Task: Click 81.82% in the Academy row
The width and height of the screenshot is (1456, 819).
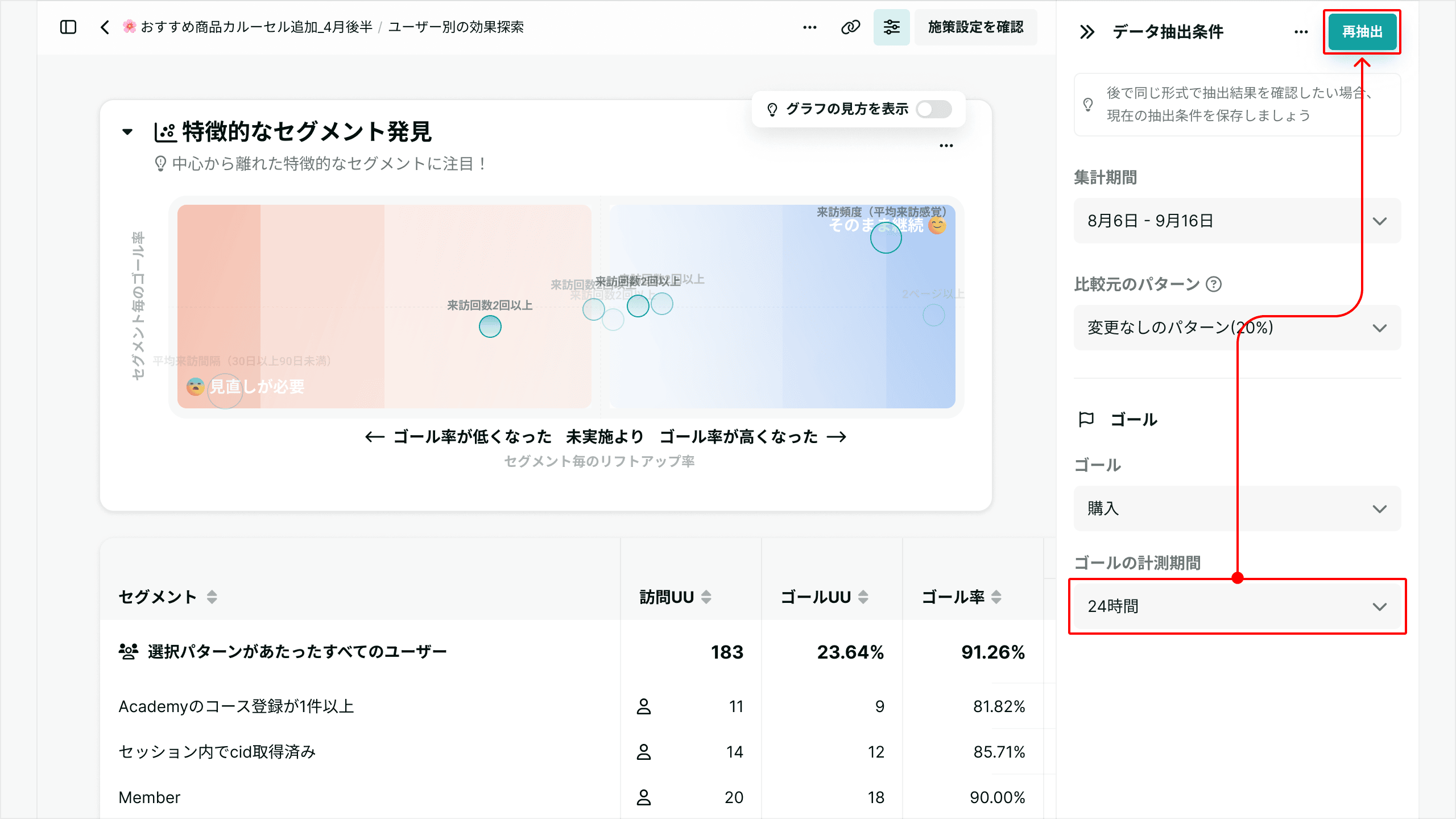Action: [x=999, y=706]
